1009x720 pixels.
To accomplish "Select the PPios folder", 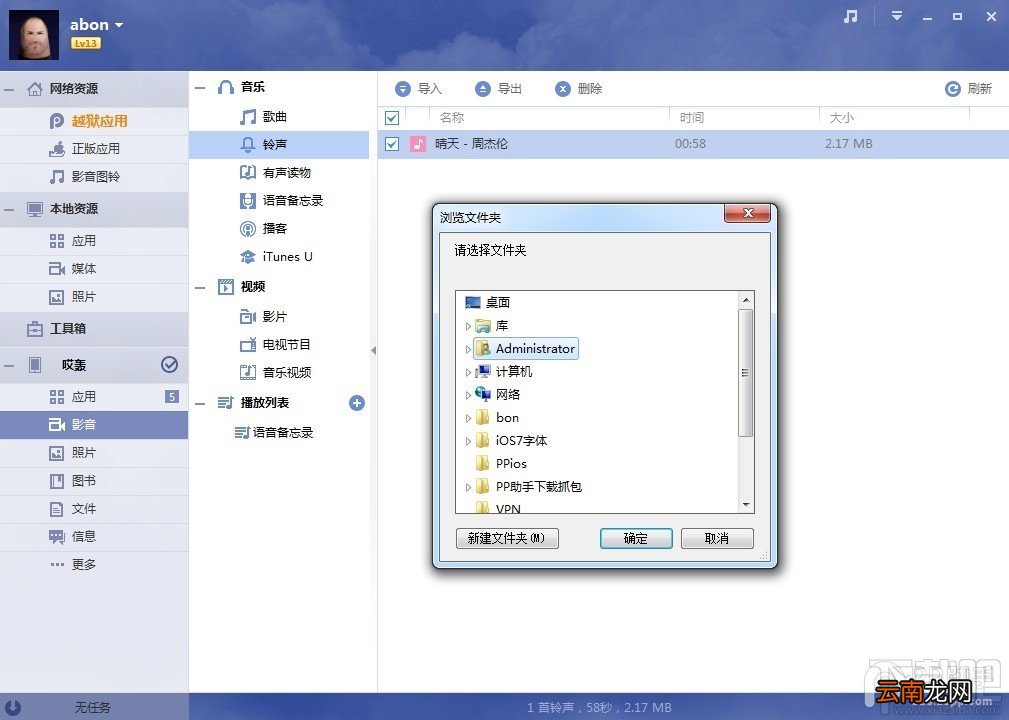I will [501, 464].
